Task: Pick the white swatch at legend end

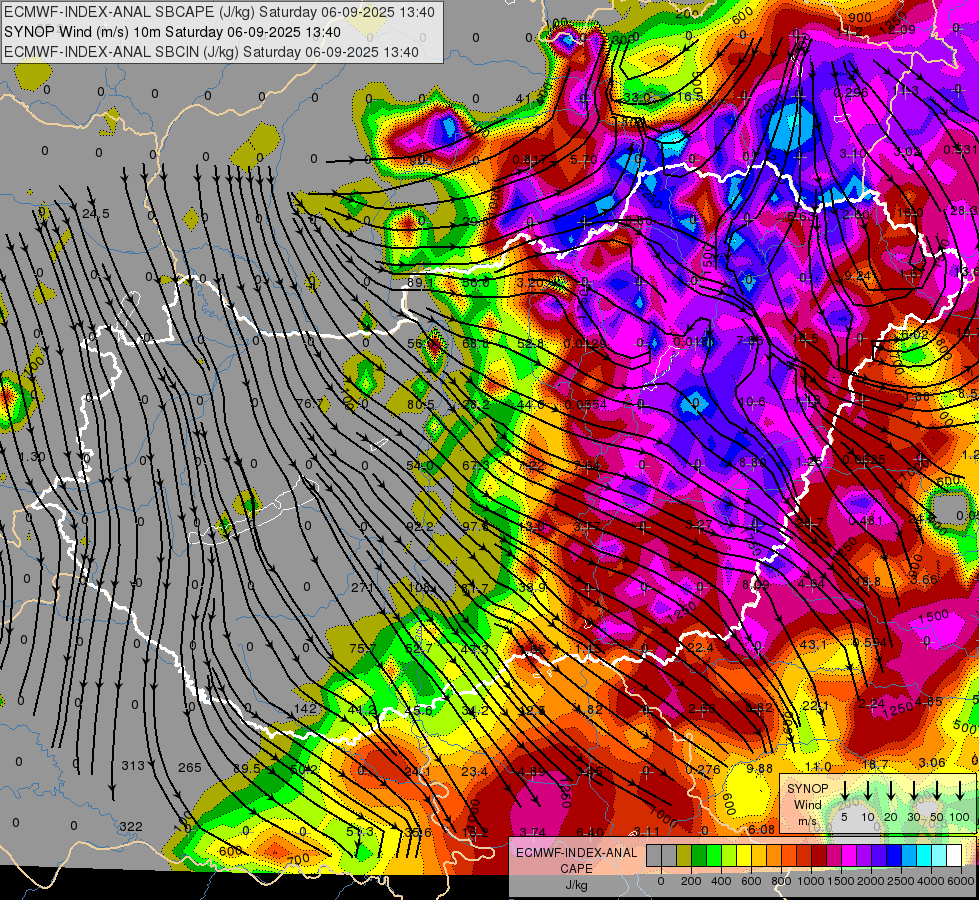Action: click(x=953, y=855)
